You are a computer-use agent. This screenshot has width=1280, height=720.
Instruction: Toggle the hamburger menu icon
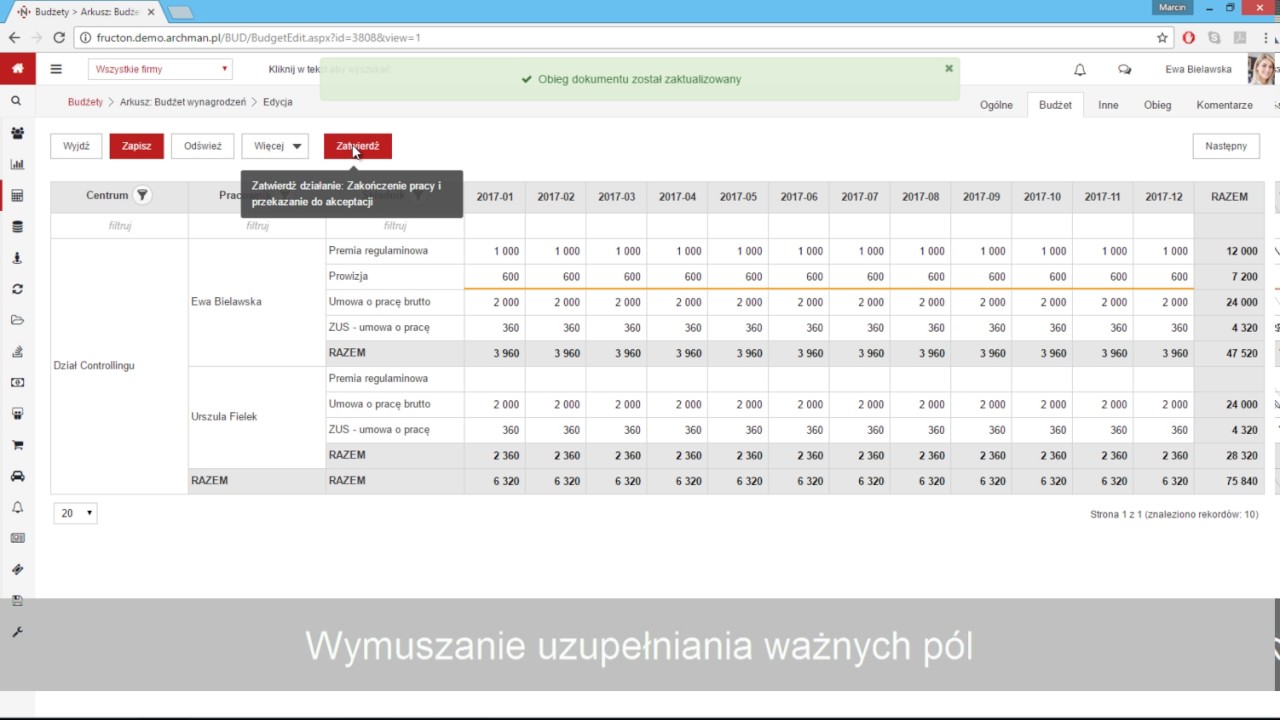pos(56,69)
